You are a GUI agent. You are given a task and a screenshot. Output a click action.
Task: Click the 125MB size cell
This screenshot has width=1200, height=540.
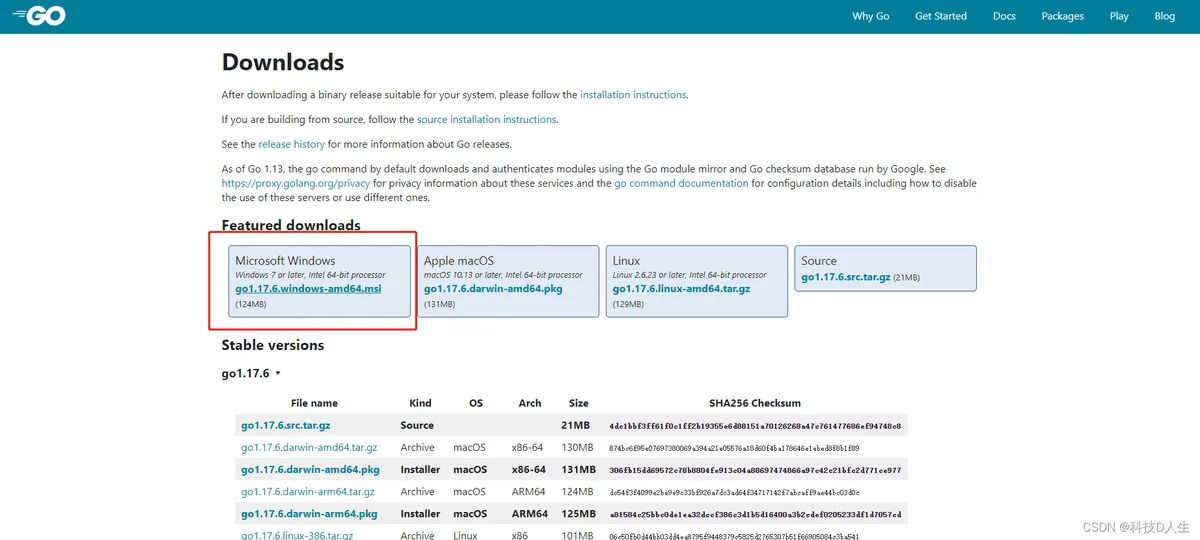(x=579, y=513)
